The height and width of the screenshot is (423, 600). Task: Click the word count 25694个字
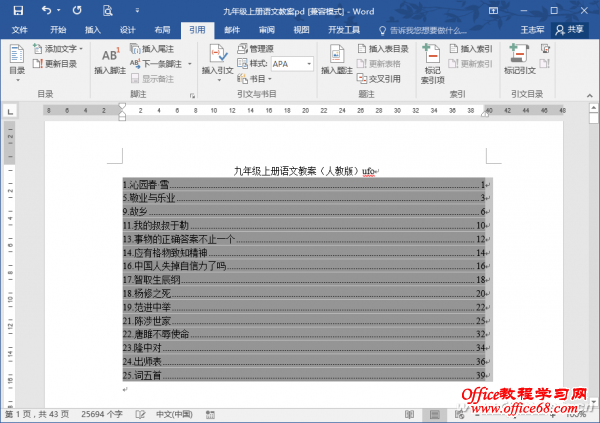(x=102, y=414)
